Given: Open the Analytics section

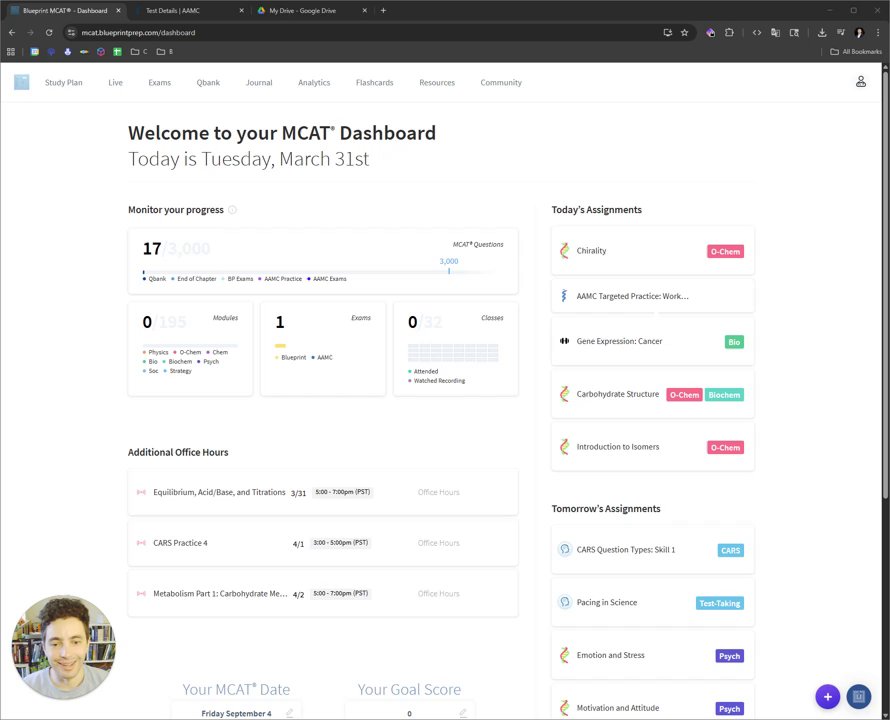Looking at the screenshot, I should [314, 82].
